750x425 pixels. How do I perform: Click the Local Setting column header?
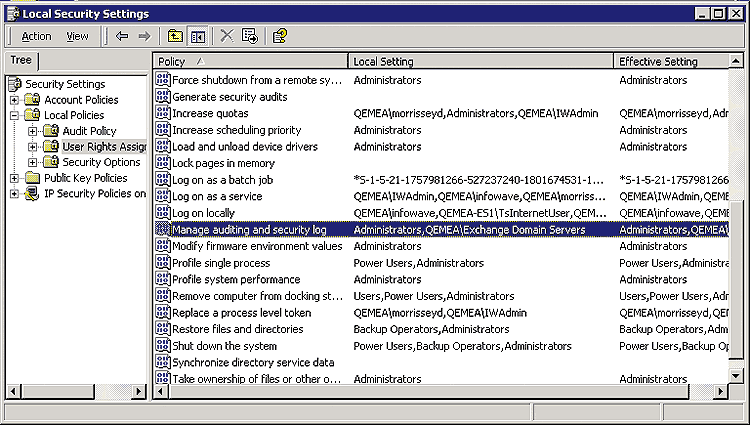(480, 62)
